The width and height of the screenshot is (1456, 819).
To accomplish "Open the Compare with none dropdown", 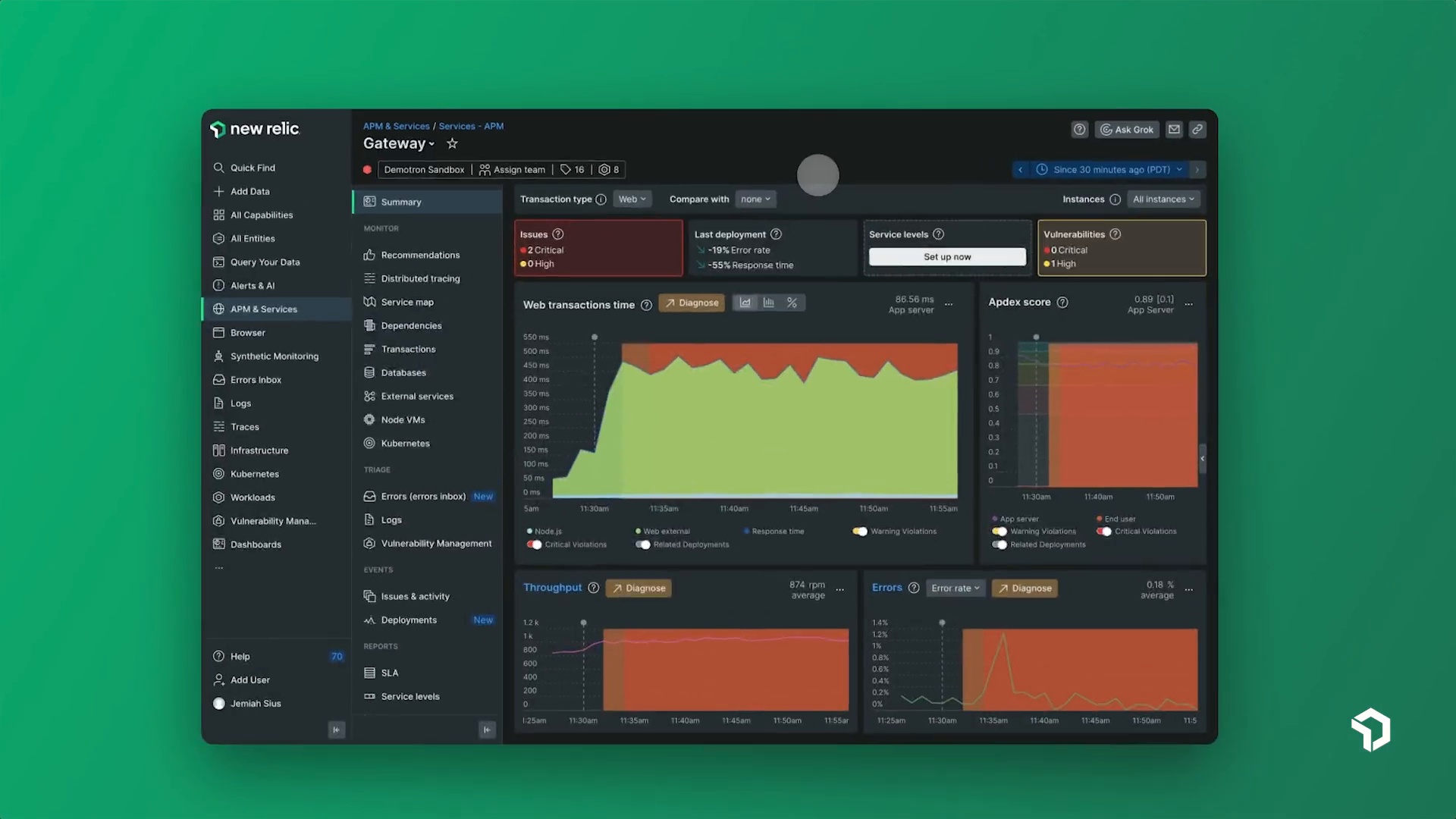I will 755,199.
